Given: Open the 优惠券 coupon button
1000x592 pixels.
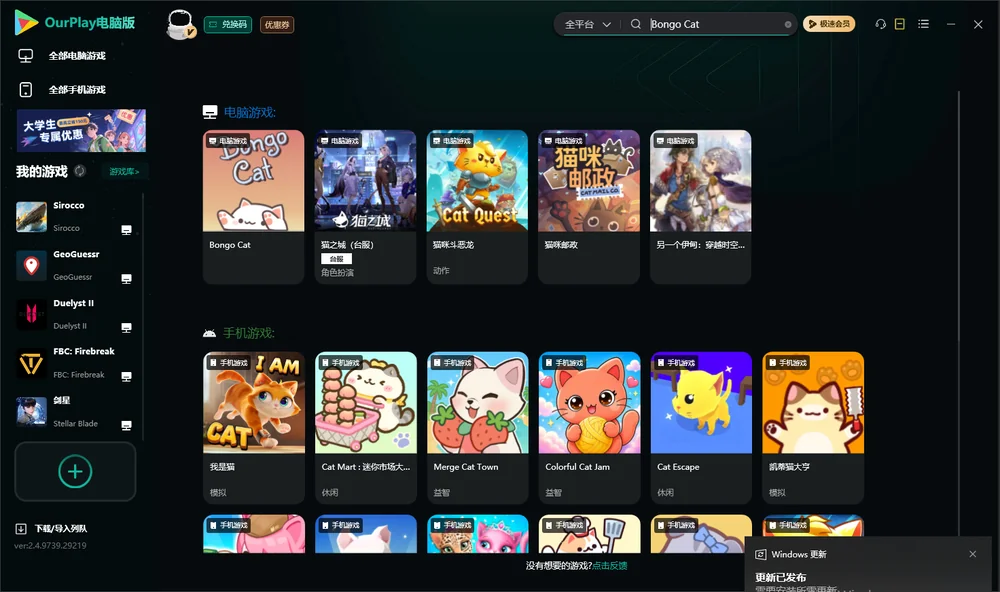Looking at the screenshot, I should (x=277, y=24).
